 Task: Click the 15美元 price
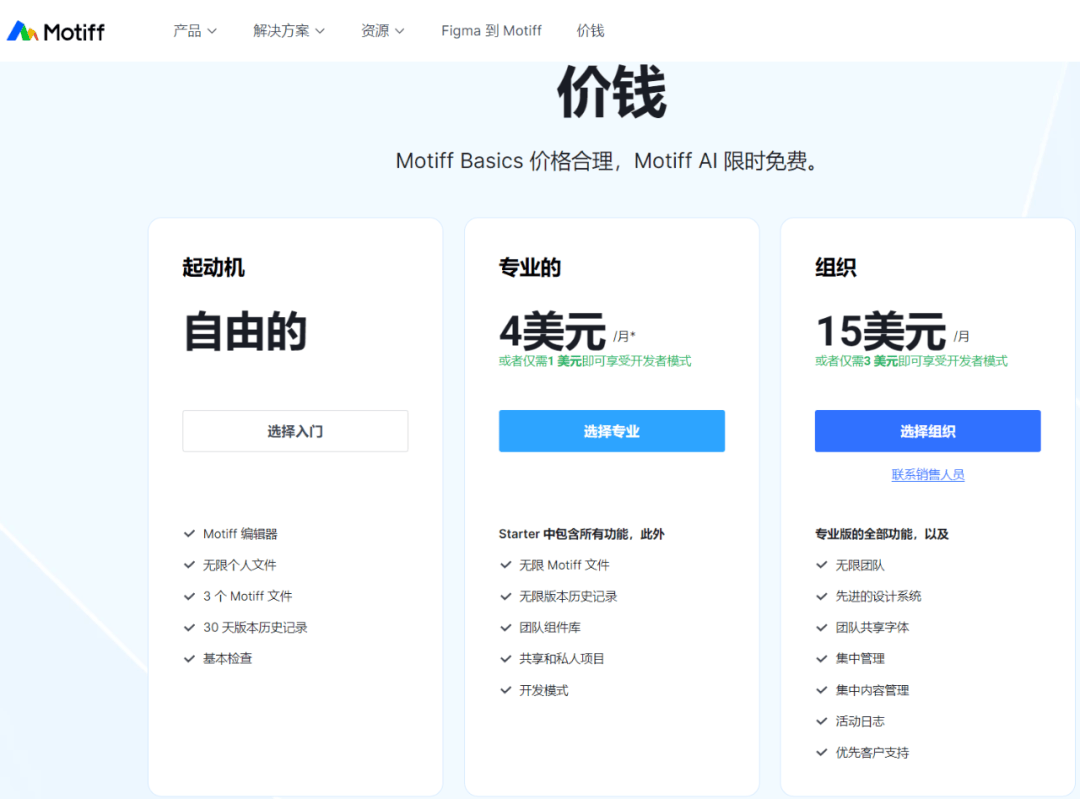[x=880, y=331]
